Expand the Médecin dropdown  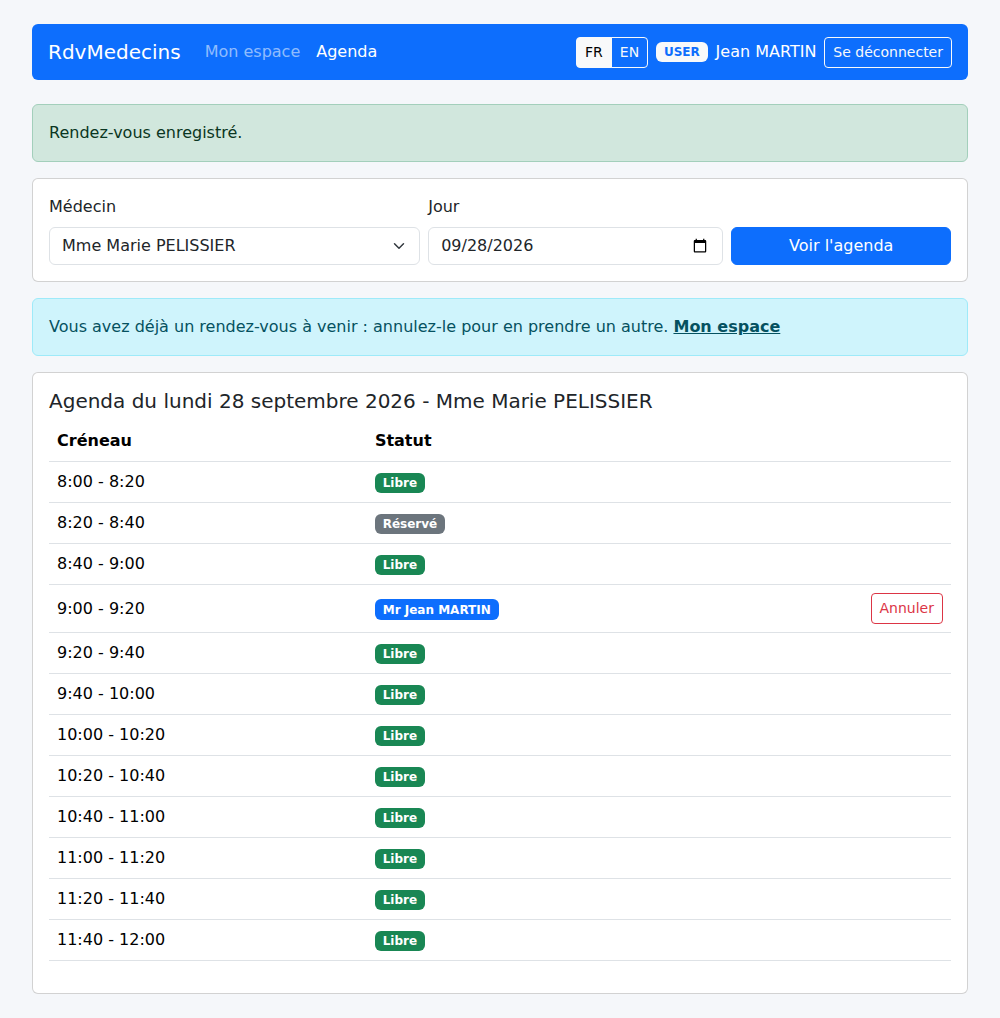click(234, 246)
